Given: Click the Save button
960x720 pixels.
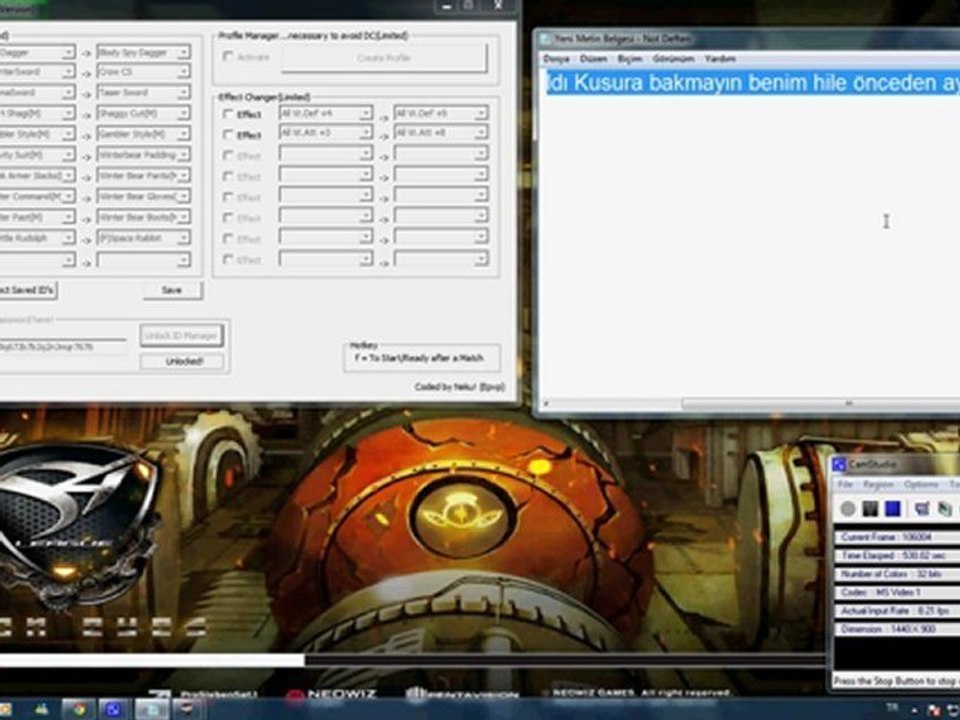Looking at the screenshot, I should [172, 290].
